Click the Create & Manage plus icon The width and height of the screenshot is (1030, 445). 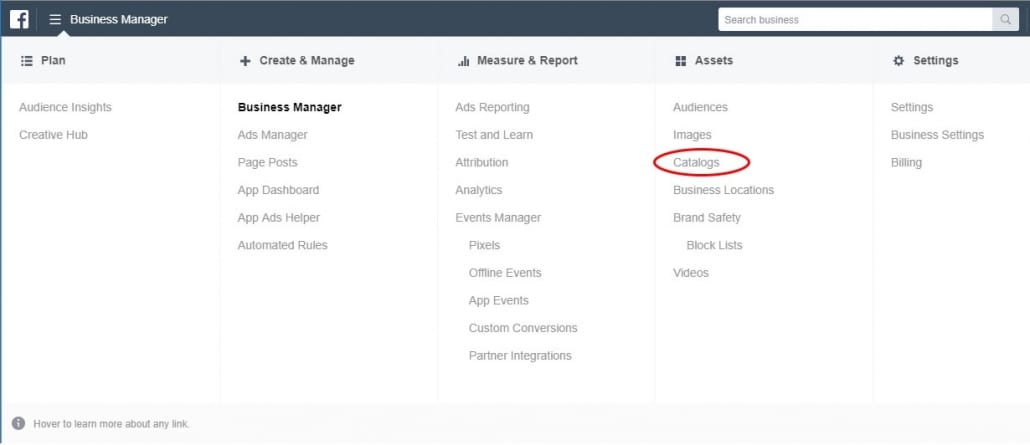tap(245, 61)
